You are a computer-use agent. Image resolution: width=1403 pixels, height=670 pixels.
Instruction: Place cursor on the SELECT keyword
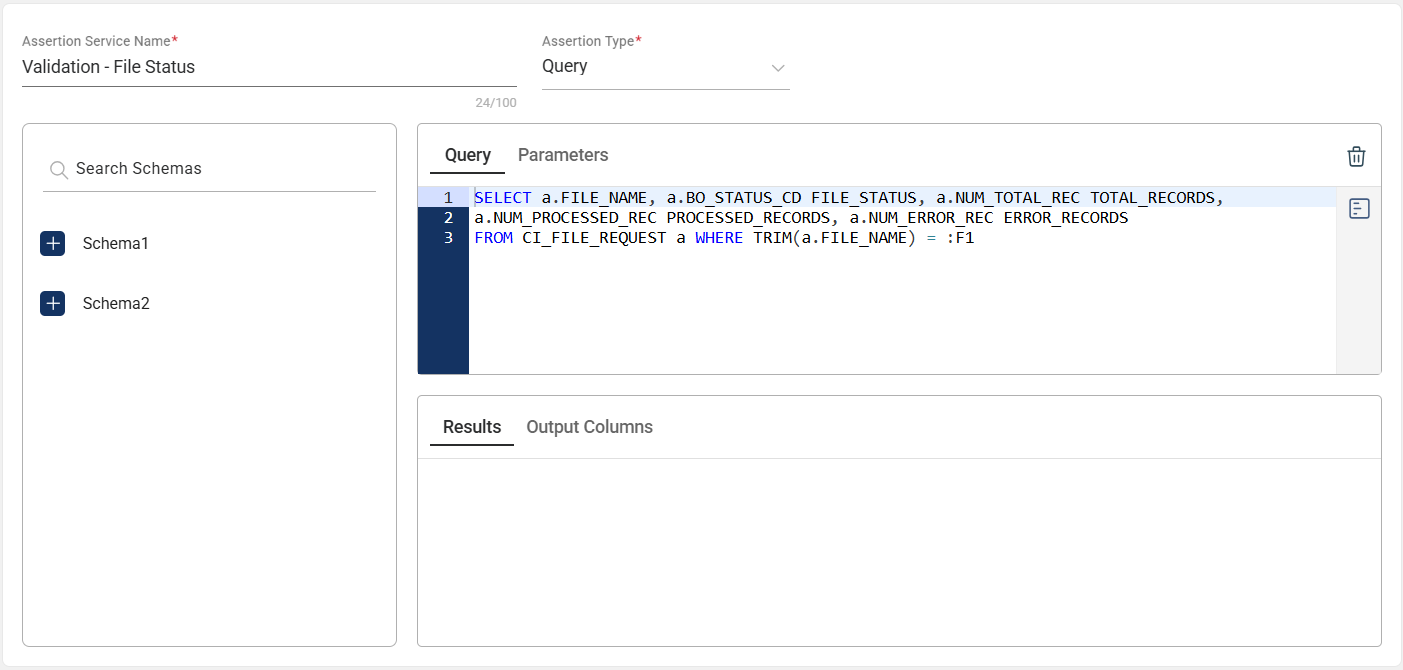502,198
